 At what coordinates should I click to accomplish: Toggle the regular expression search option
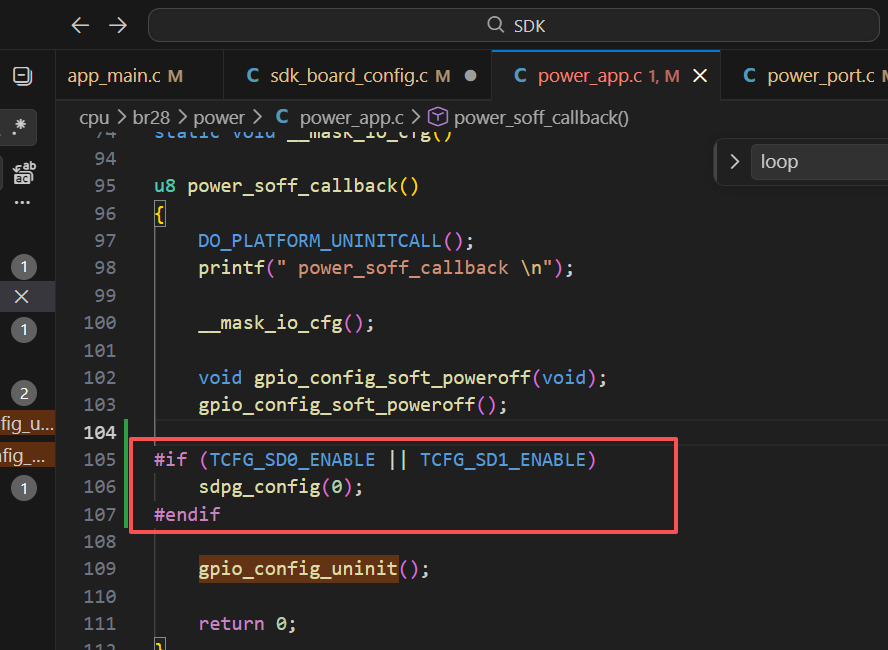pos(20,125)
